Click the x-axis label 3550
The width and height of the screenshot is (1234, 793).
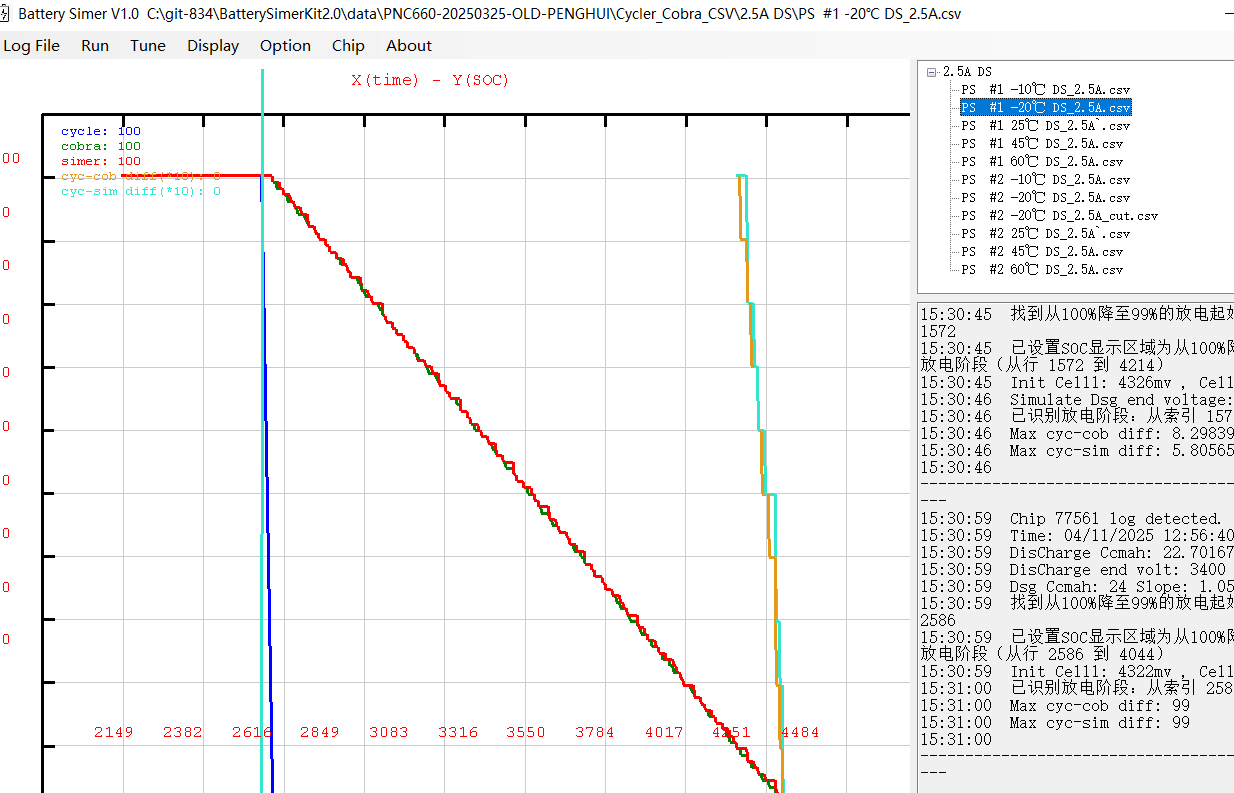526,732
